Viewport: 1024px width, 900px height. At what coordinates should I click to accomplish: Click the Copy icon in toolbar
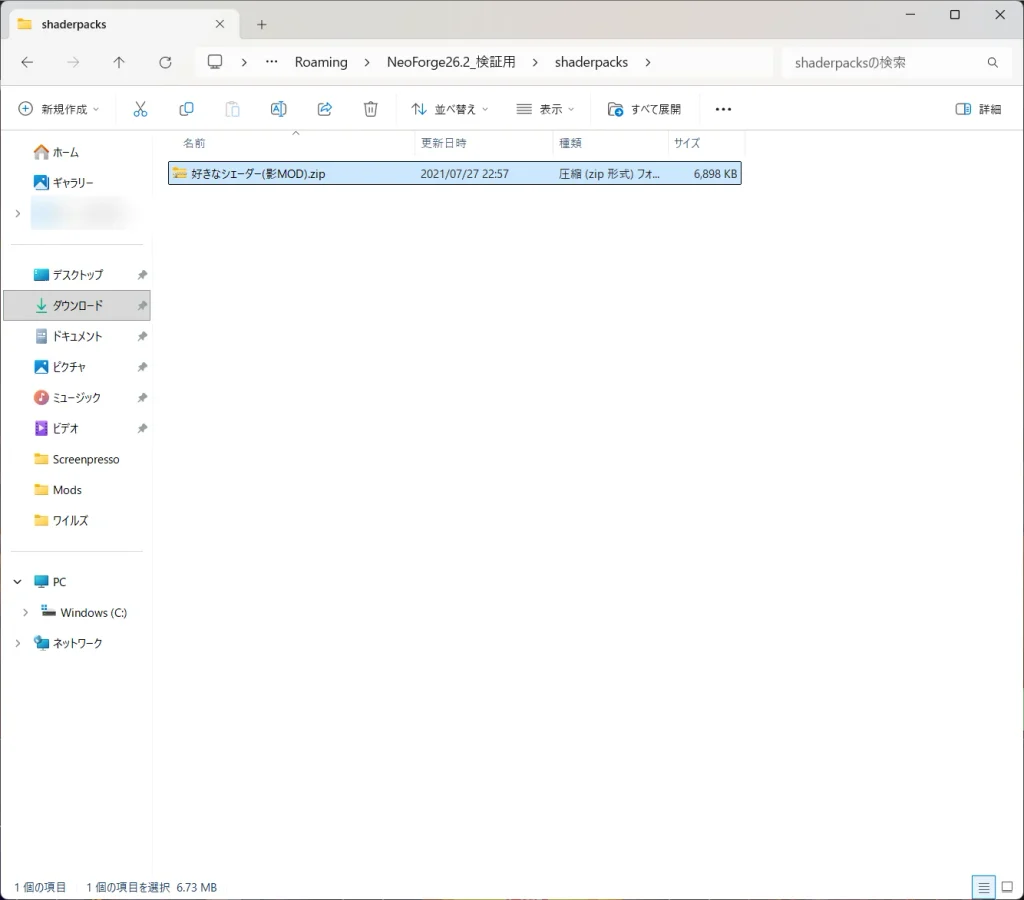coord(186,109)
